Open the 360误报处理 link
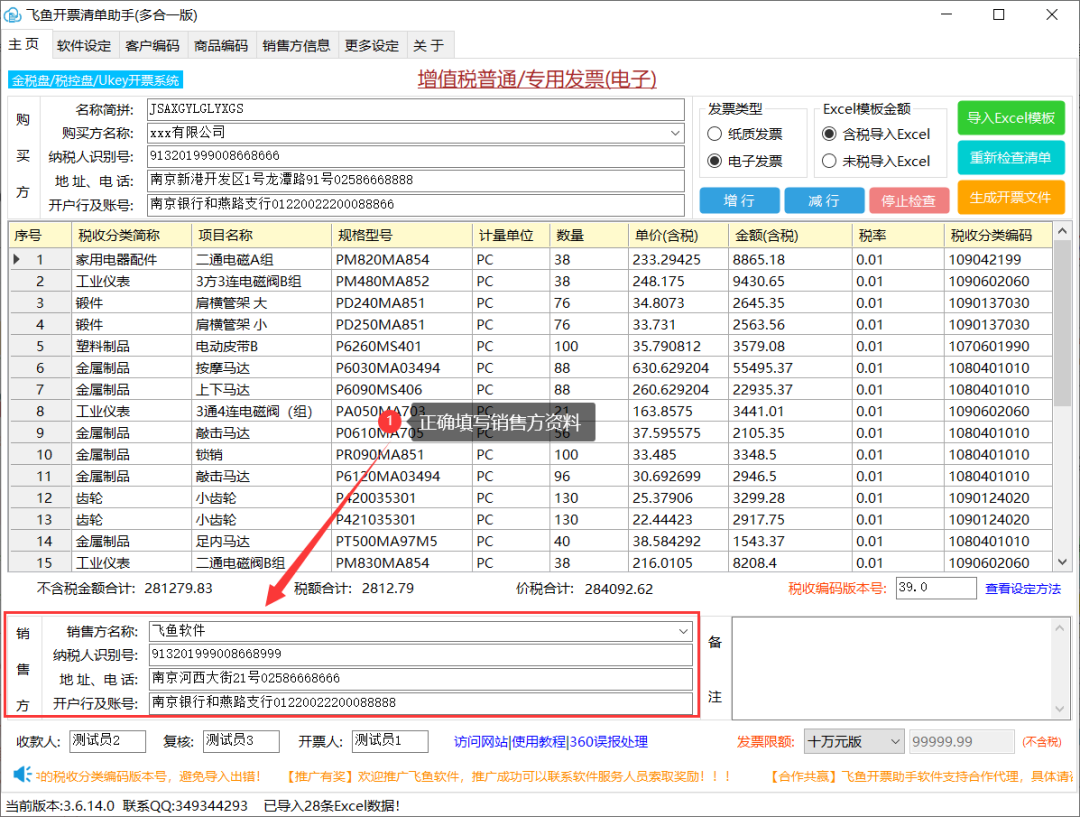The image size is (1080, 817). pyautogui.click(x=608, y=742)
